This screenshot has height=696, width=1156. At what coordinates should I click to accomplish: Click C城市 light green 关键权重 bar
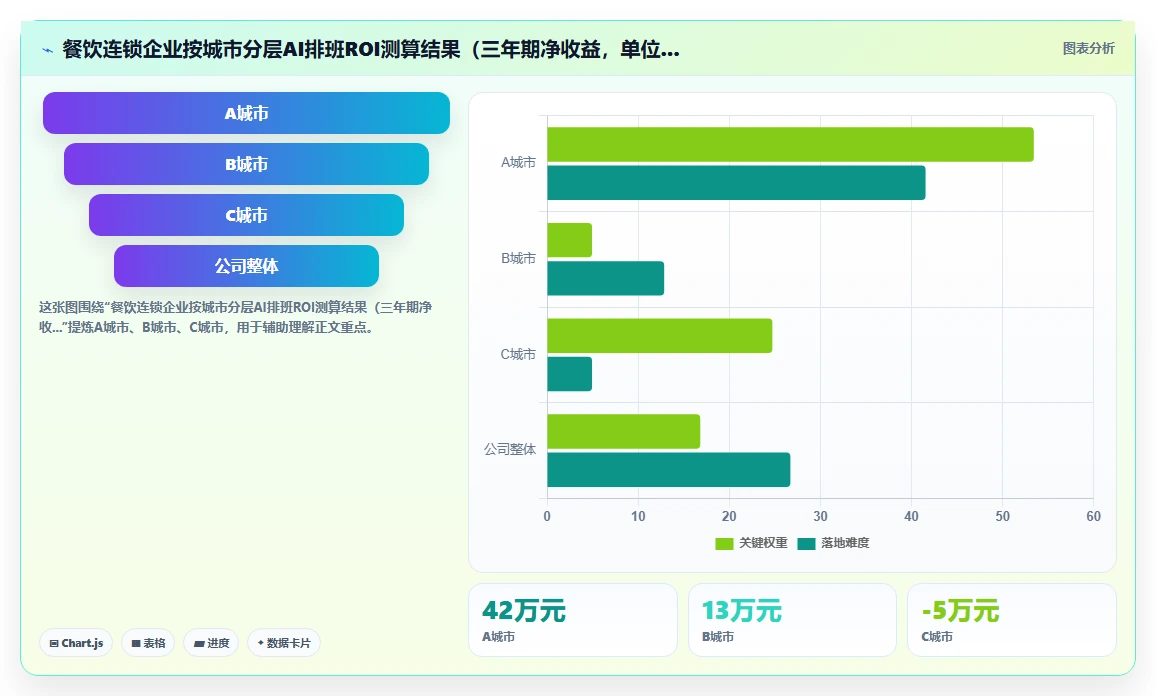[x=659, y=336]
